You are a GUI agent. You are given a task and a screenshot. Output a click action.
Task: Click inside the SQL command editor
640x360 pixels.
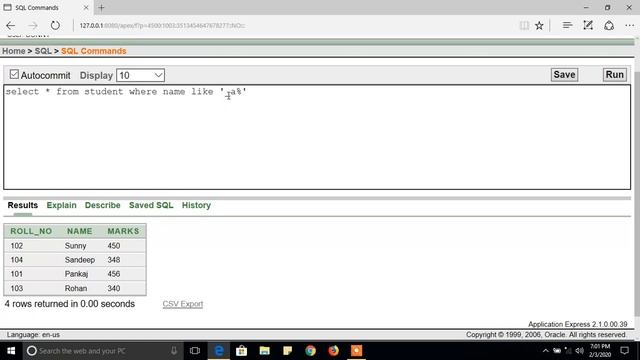317,137
